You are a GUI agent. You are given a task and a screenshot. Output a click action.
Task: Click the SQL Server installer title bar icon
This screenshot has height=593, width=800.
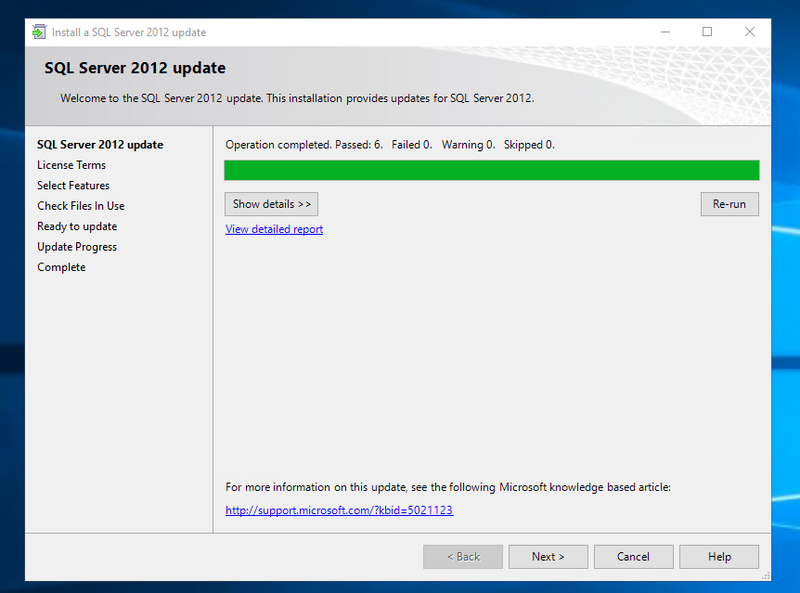click(x=39, y=32)
